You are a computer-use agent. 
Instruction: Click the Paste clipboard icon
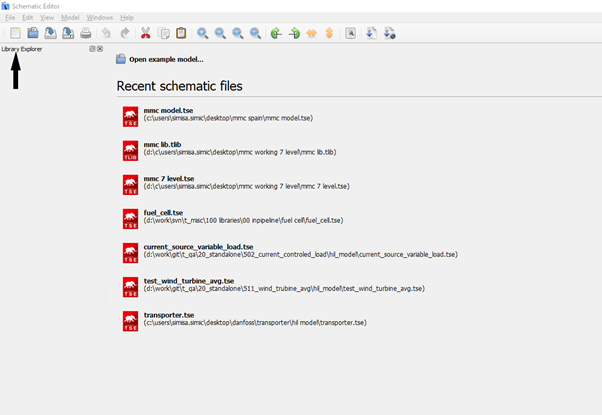click(181, 33)
